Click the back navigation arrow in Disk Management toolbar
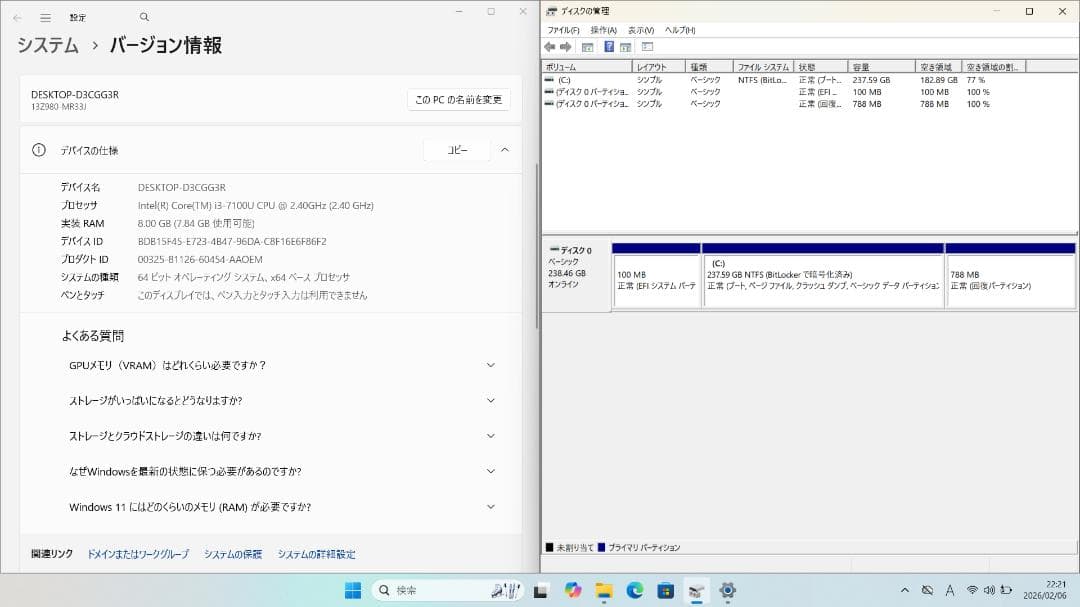Viewport: 1080px width, 607px height. click(x=549, y=45)
